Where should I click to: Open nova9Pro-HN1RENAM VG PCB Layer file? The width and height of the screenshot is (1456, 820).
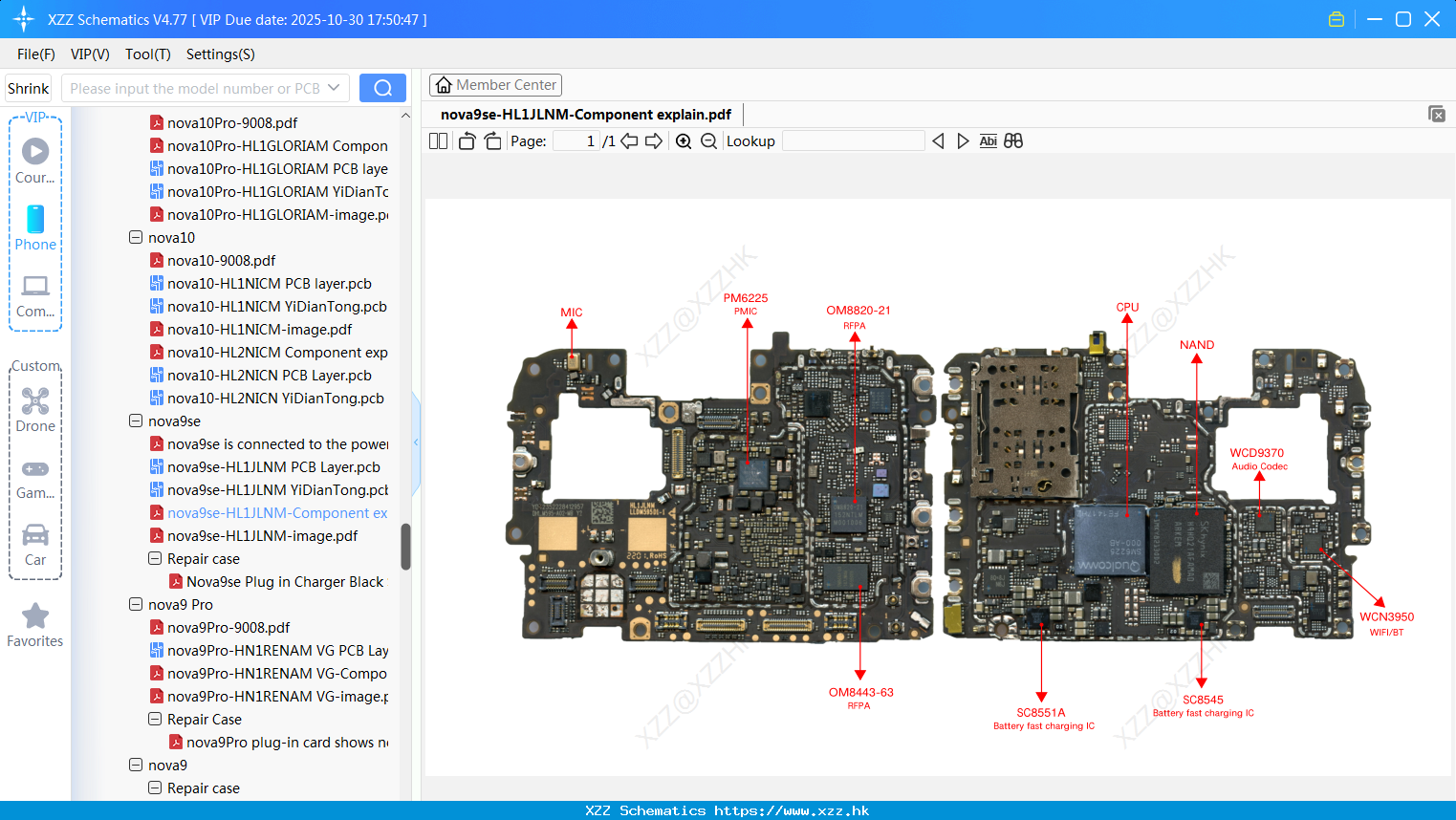[x=277, y=650]
